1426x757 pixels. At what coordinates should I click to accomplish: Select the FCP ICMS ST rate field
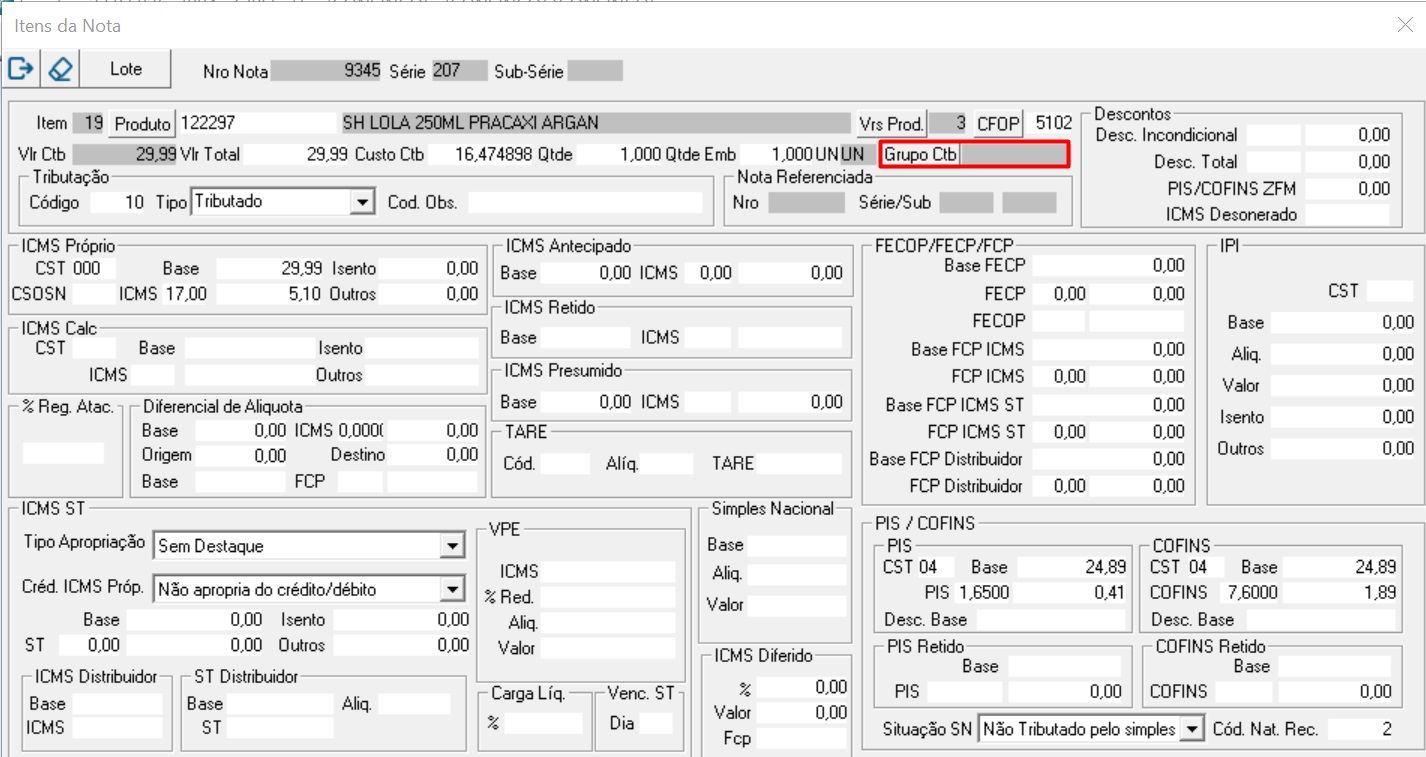pos(1060,433)
